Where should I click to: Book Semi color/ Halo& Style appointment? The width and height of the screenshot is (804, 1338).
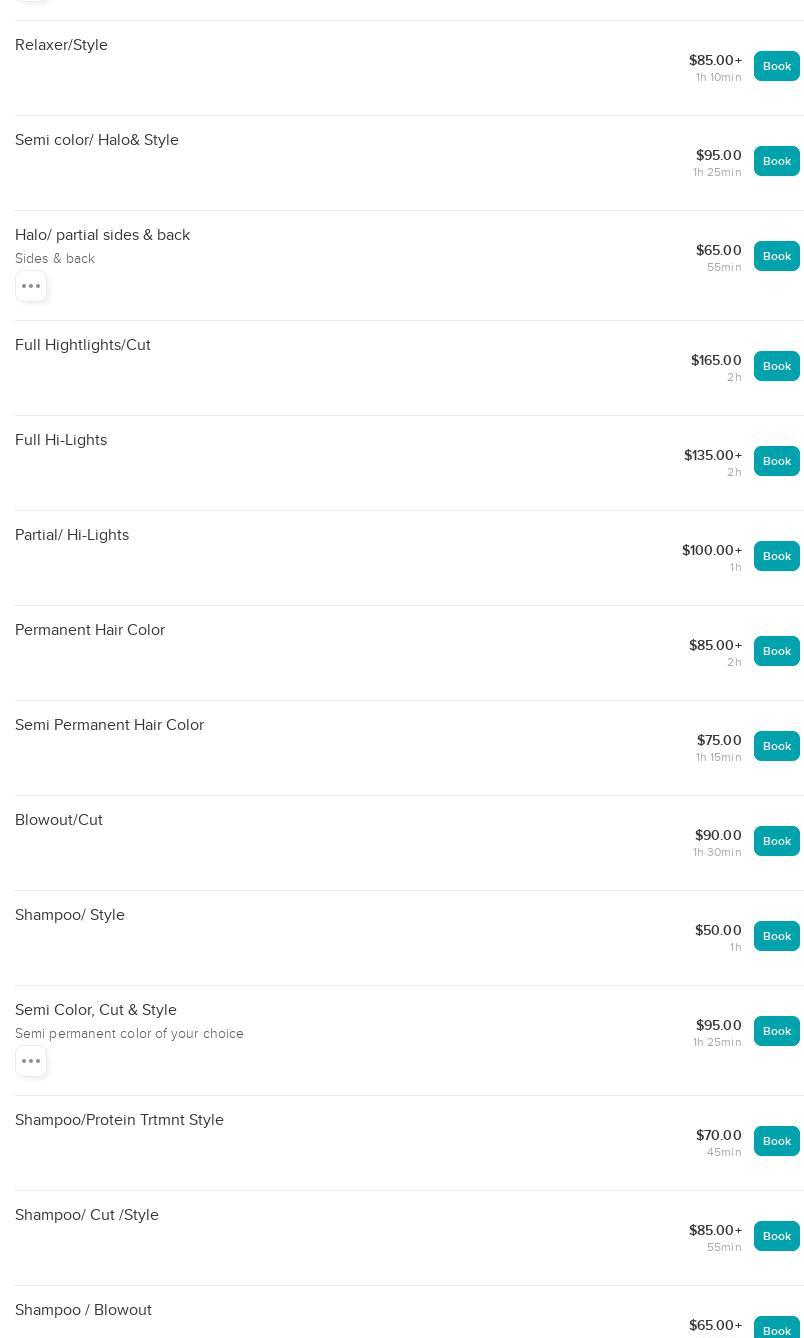click(x=776, y=161)
